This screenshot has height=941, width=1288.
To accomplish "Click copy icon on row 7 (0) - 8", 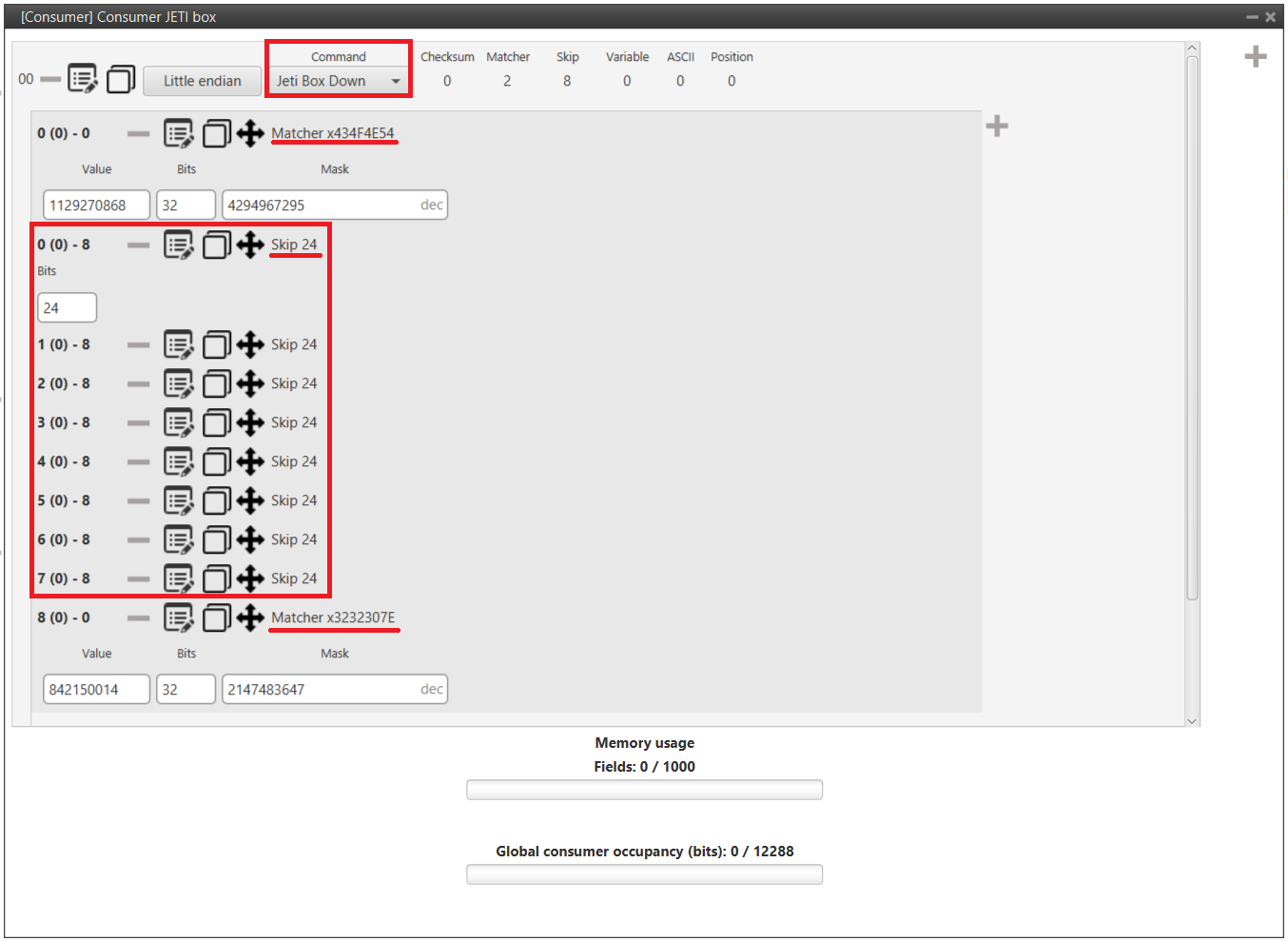I will coord(216,578).
